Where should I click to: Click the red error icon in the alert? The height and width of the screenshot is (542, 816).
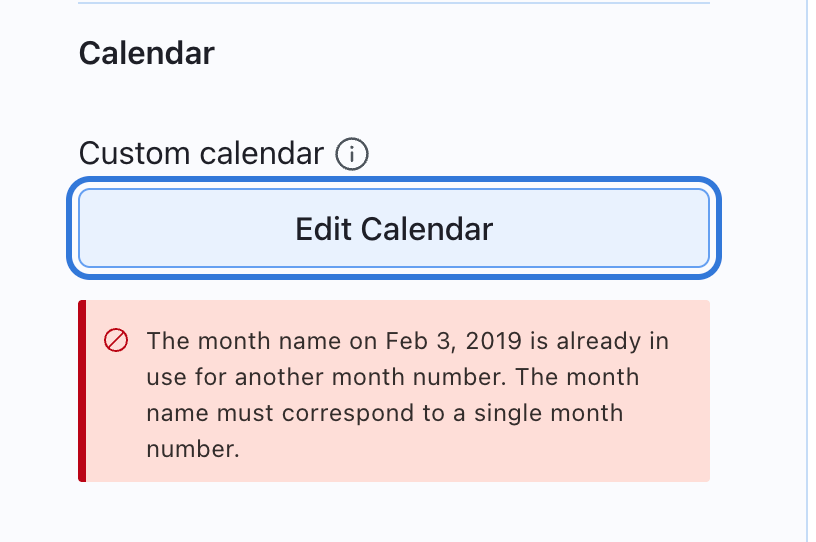click(116, 341)
